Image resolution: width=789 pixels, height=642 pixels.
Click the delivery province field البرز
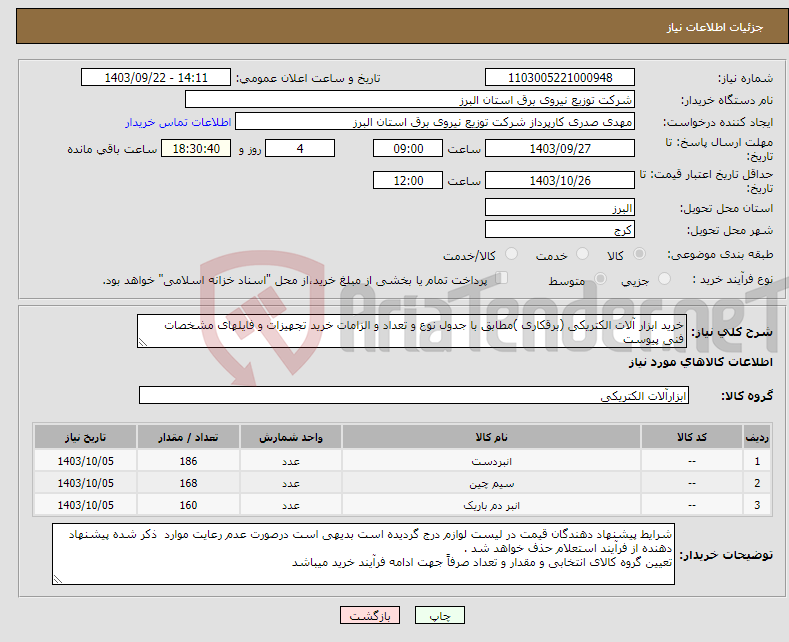pos(560,207)
